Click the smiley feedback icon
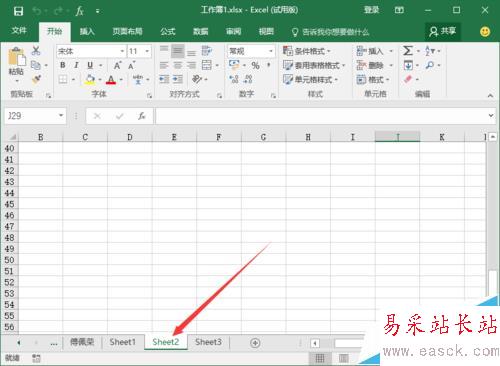 pos(485,32)
